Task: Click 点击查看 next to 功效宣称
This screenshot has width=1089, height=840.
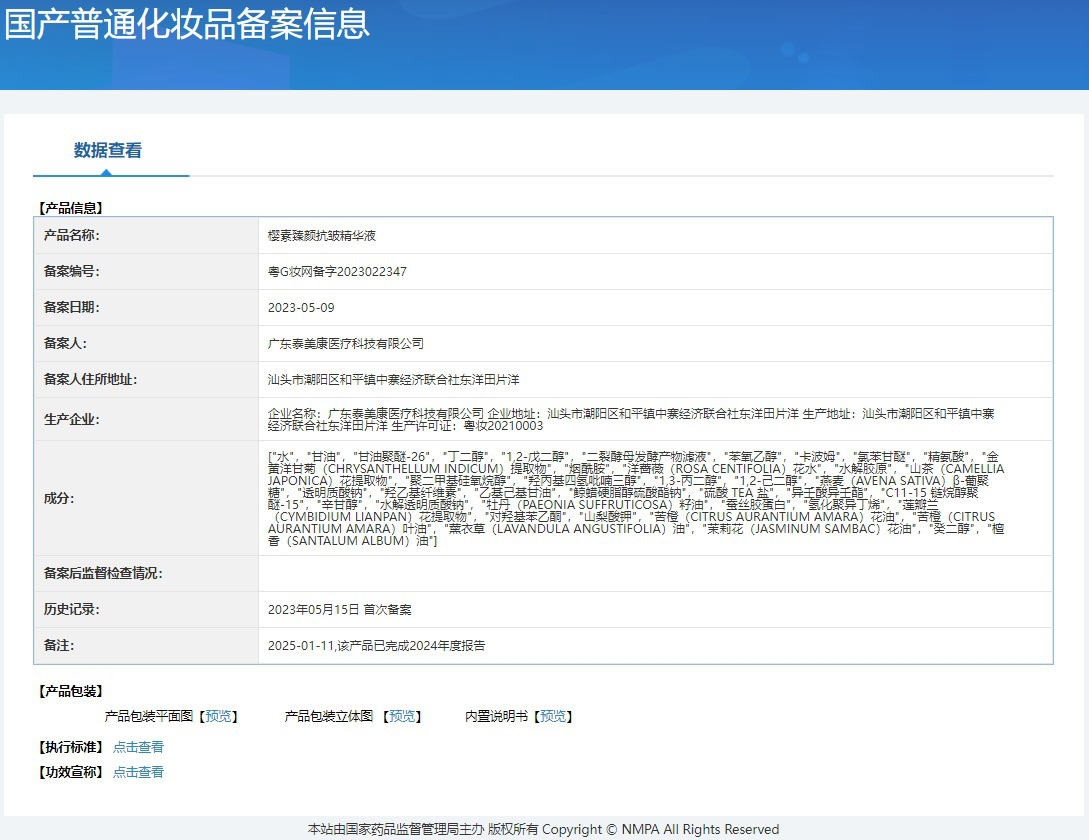Action: (138, 772)
